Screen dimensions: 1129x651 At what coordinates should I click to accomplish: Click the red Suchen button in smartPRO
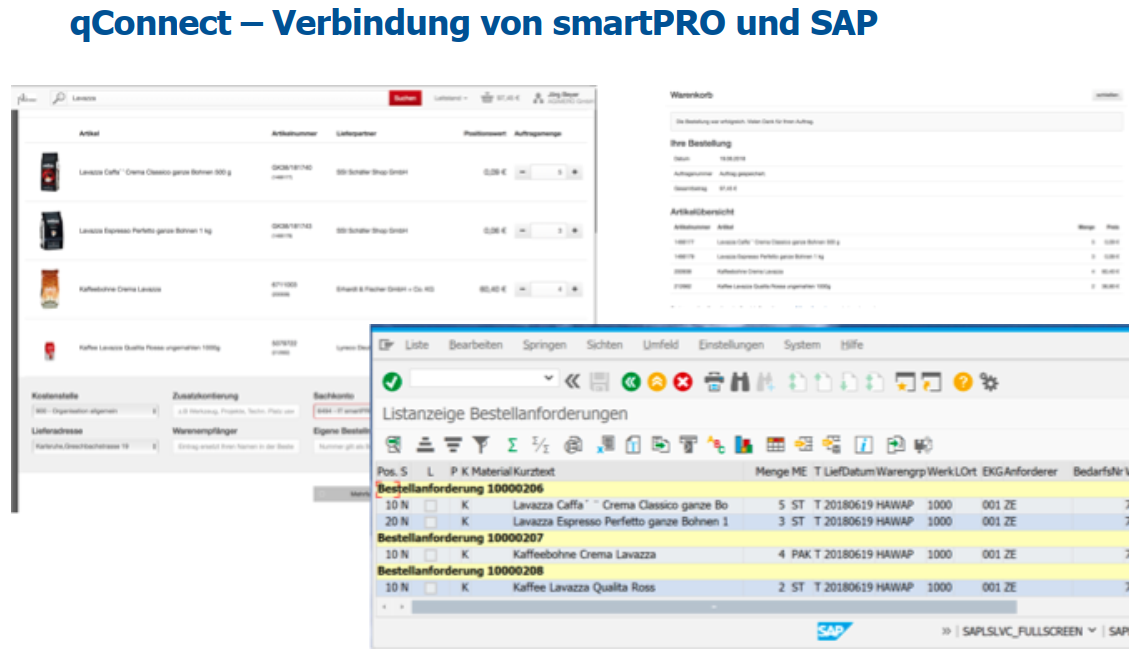(x=405, y=98)
